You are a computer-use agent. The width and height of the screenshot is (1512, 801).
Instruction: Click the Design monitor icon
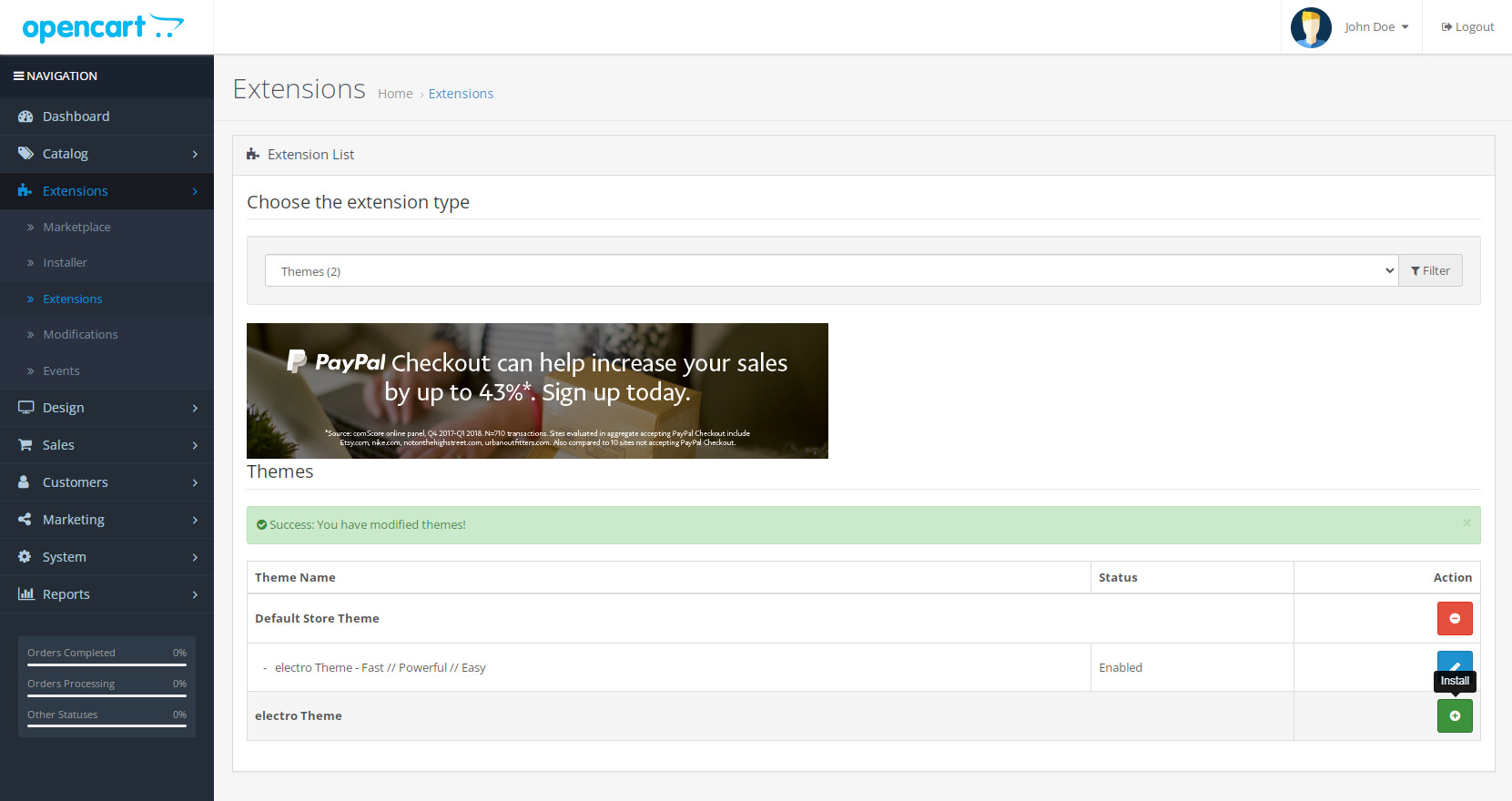[x=25, y=408]
